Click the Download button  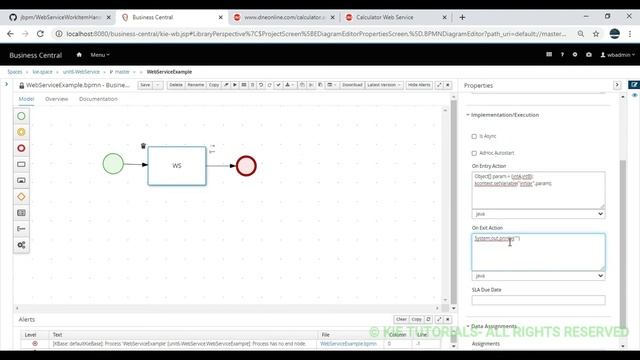tap(352, 85)
